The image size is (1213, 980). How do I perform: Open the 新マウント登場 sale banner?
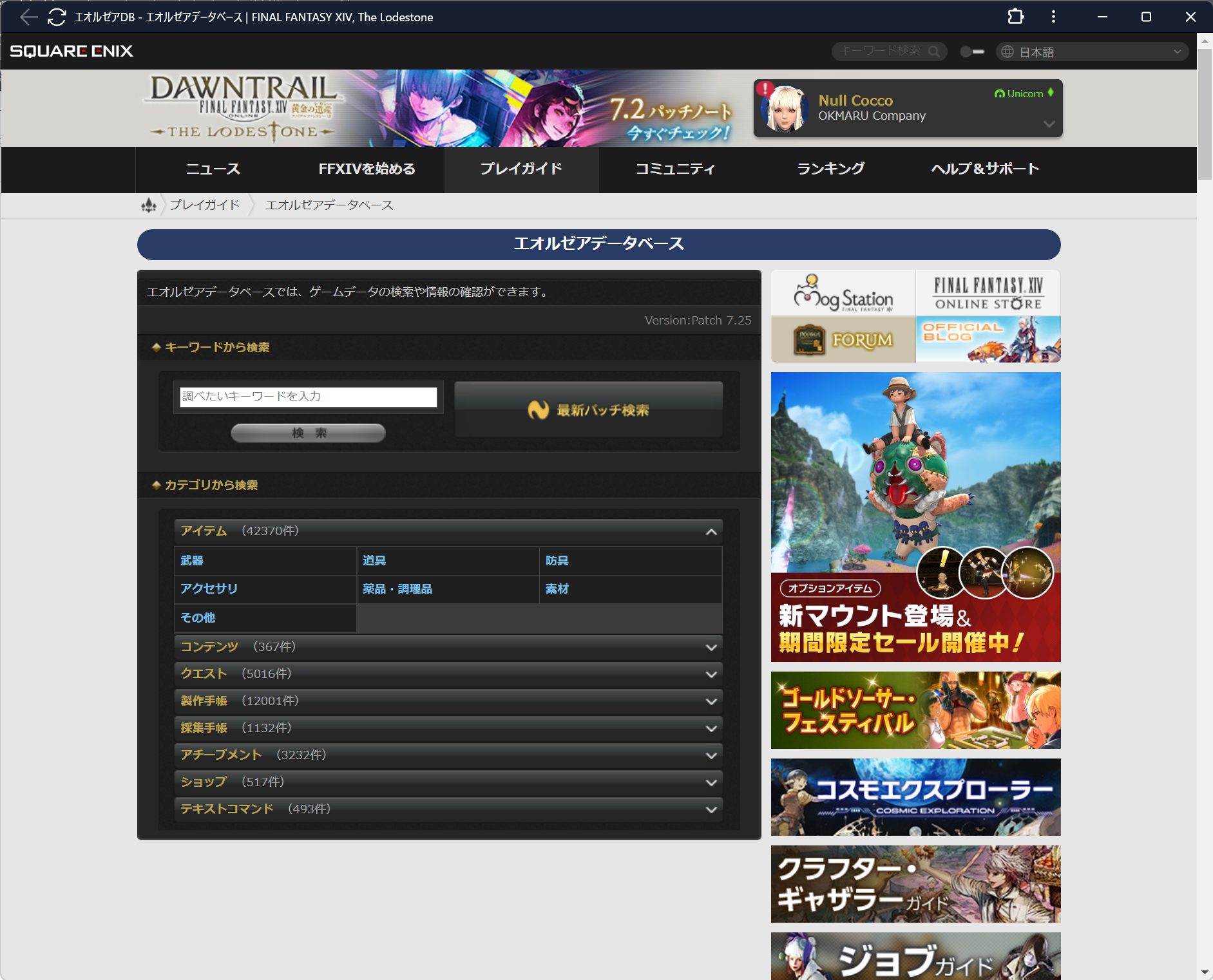(915, 517)
